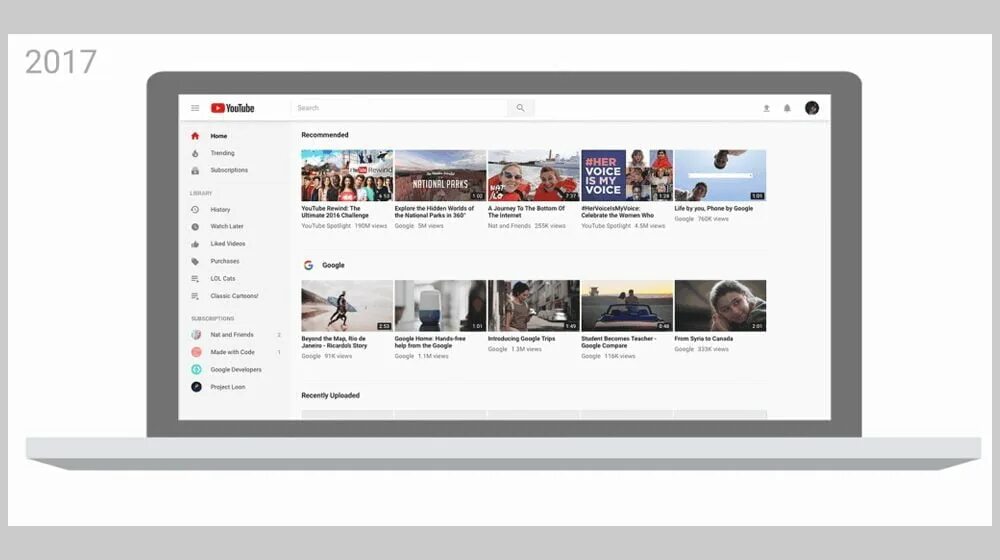Click the Nat and Friends channel avatar

(x=196, y=335)
